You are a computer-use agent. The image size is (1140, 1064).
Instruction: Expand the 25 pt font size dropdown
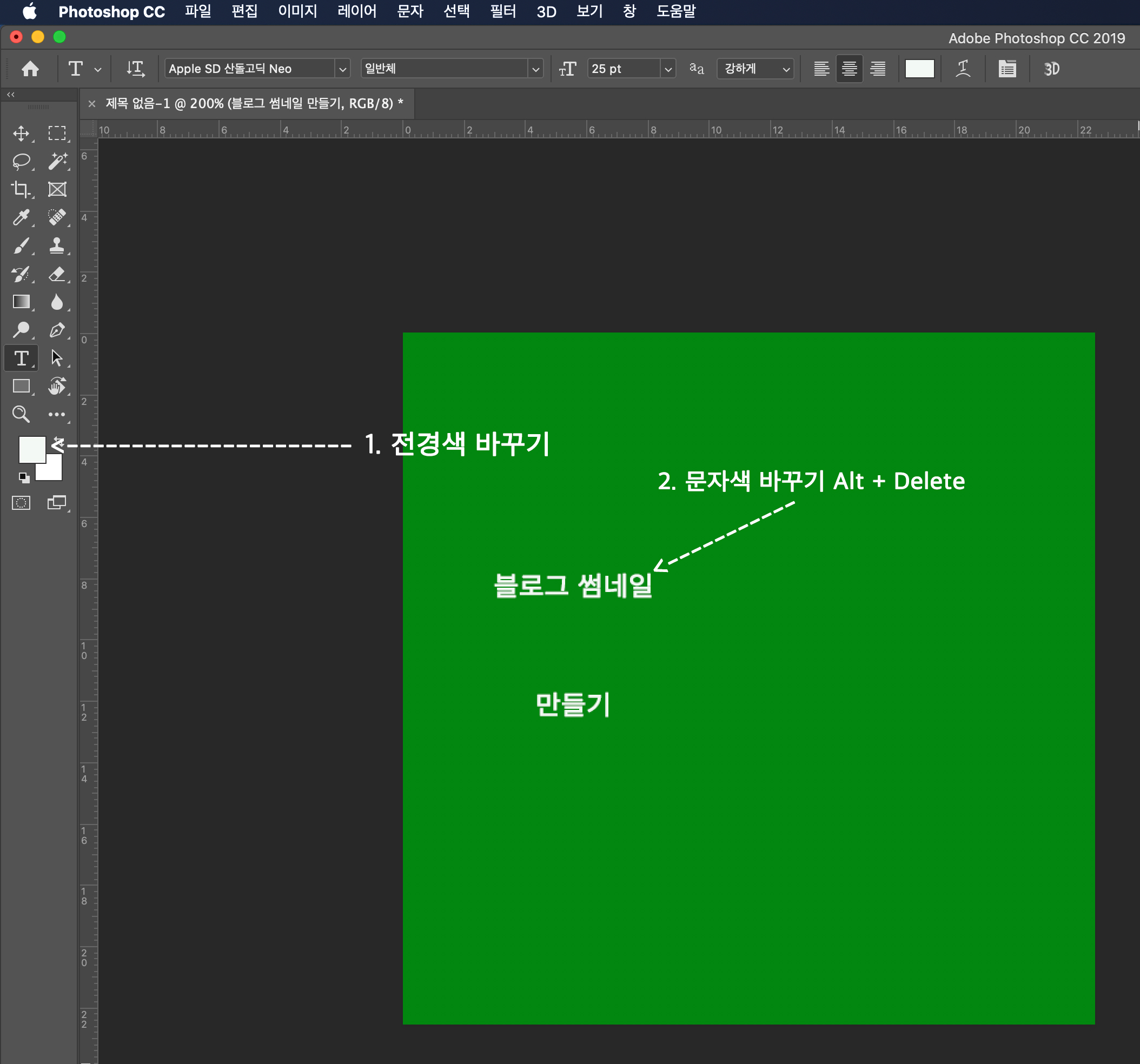coord(667,69)
